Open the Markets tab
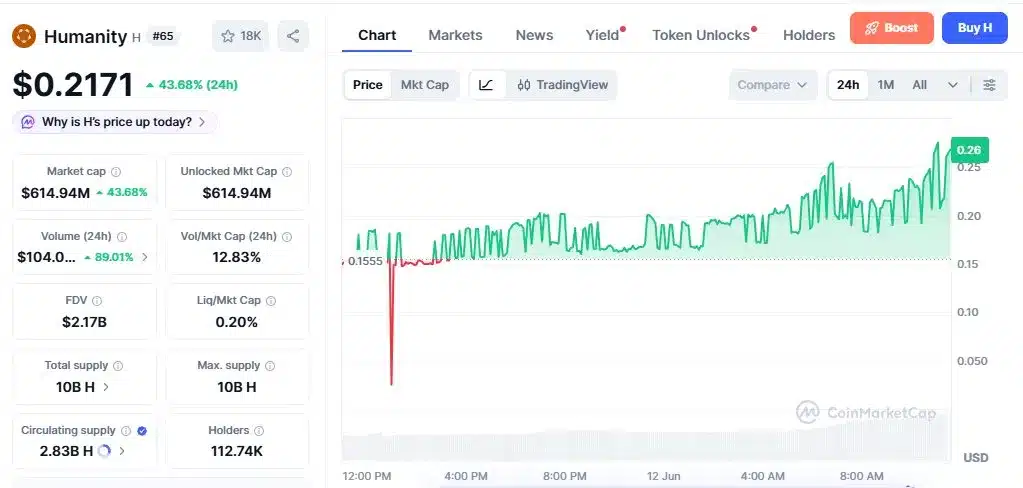1023x488 pixels. pos(455,35)
